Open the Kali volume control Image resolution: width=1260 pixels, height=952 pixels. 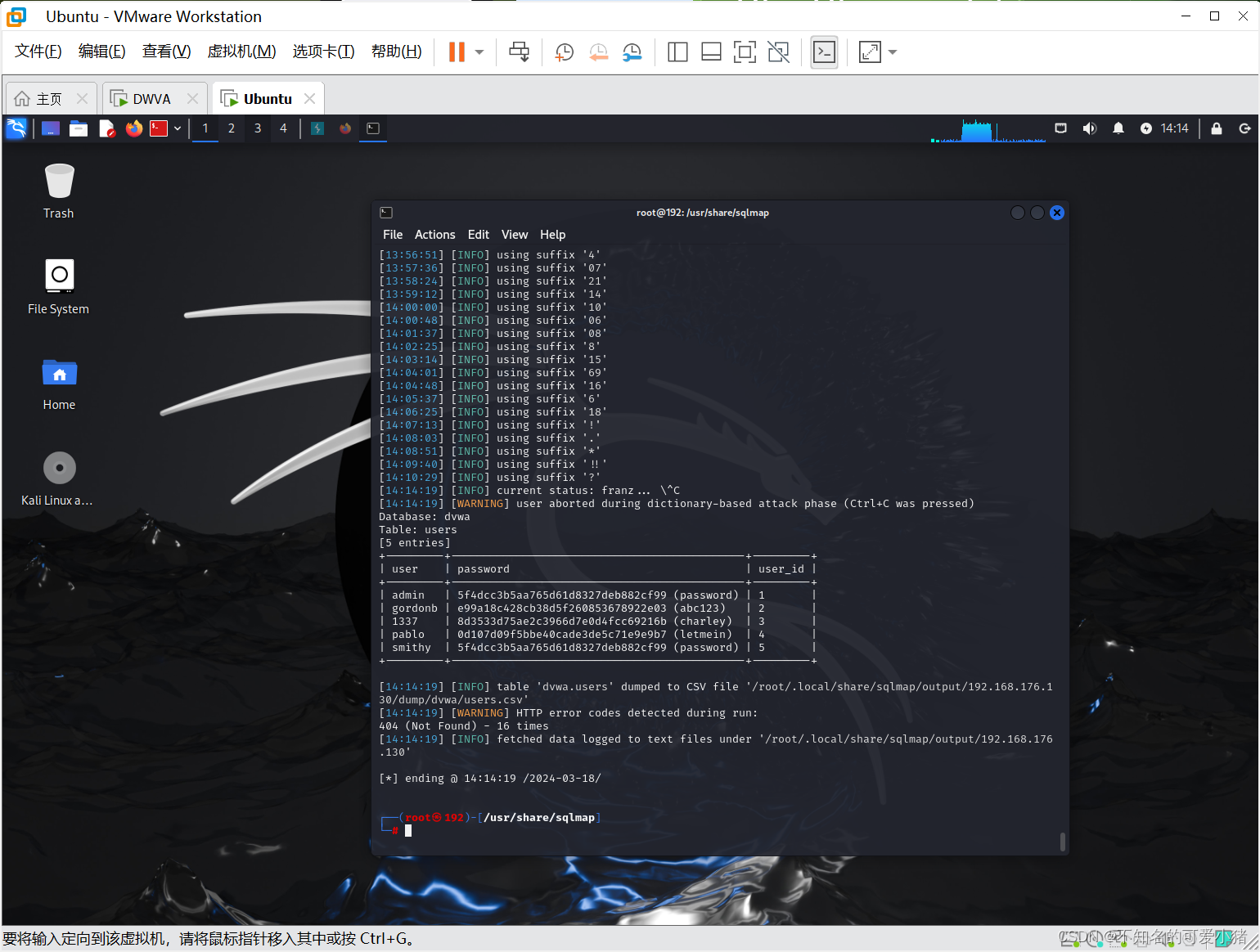click(1089, 128)
